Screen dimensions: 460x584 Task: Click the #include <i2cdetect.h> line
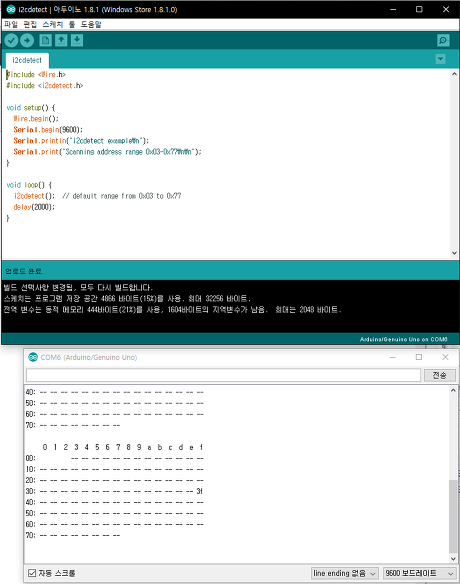(45, 86)
